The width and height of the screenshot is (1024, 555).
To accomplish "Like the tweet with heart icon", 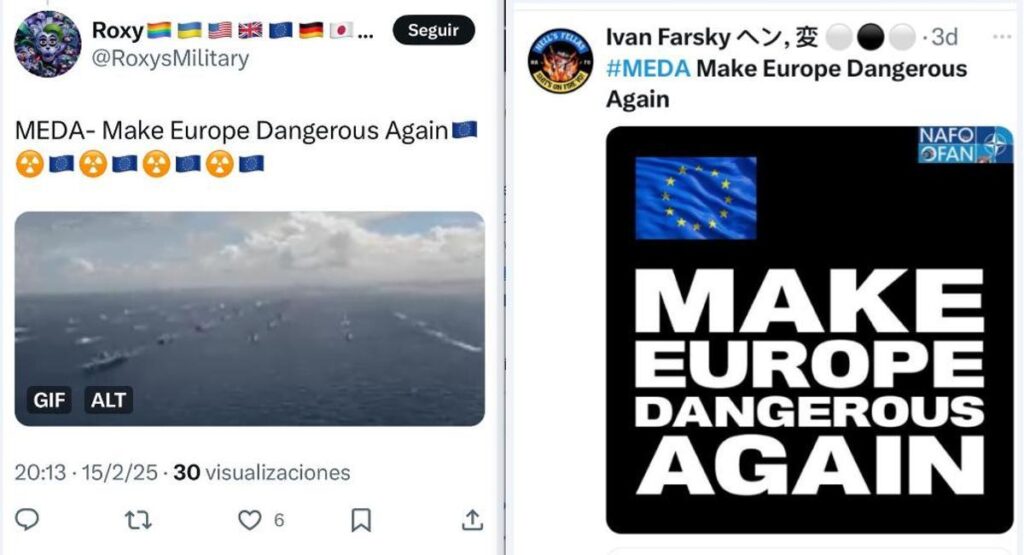I will (249, 520).
